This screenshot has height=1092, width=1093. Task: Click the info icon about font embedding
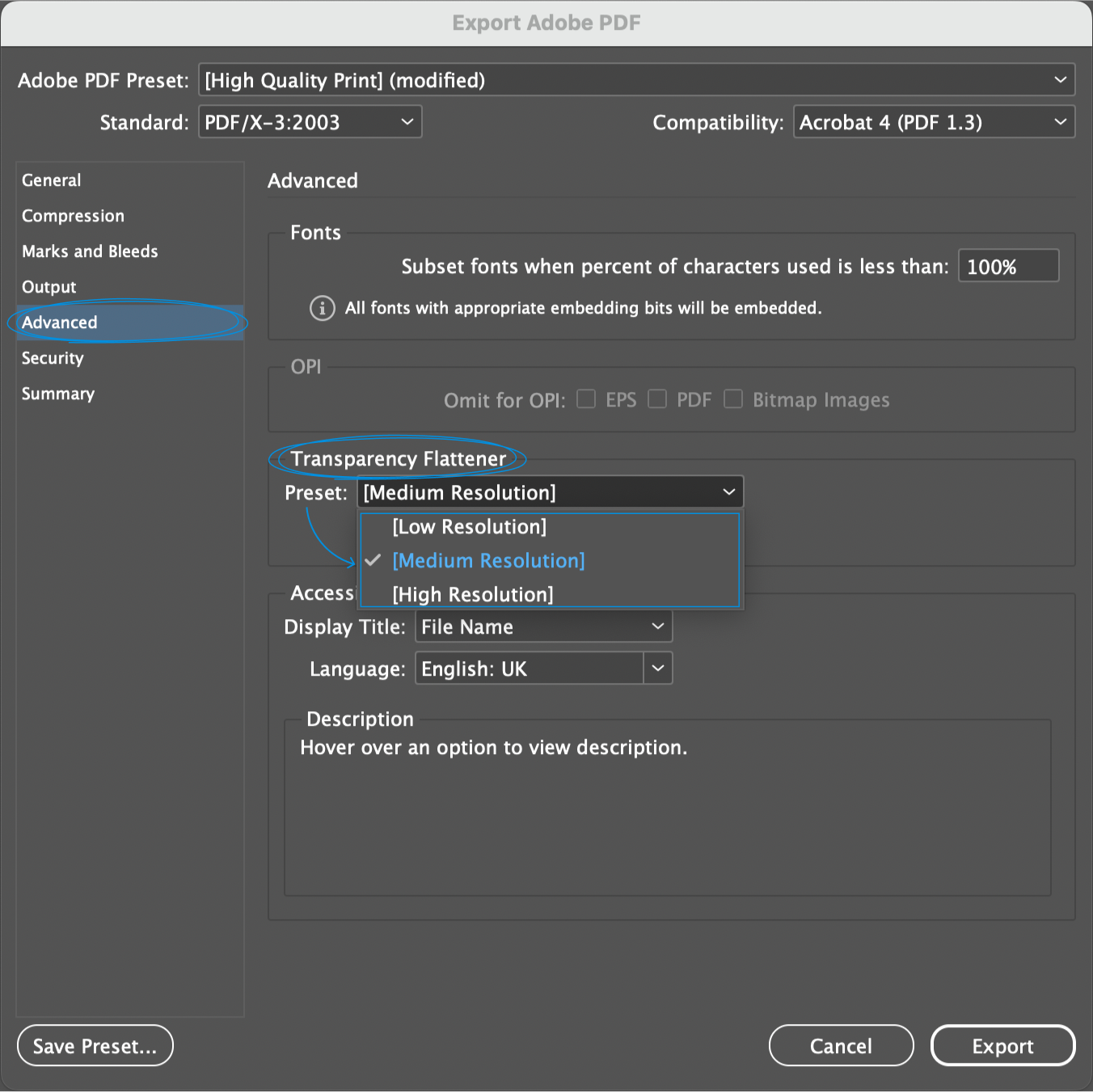click(322, 308)
